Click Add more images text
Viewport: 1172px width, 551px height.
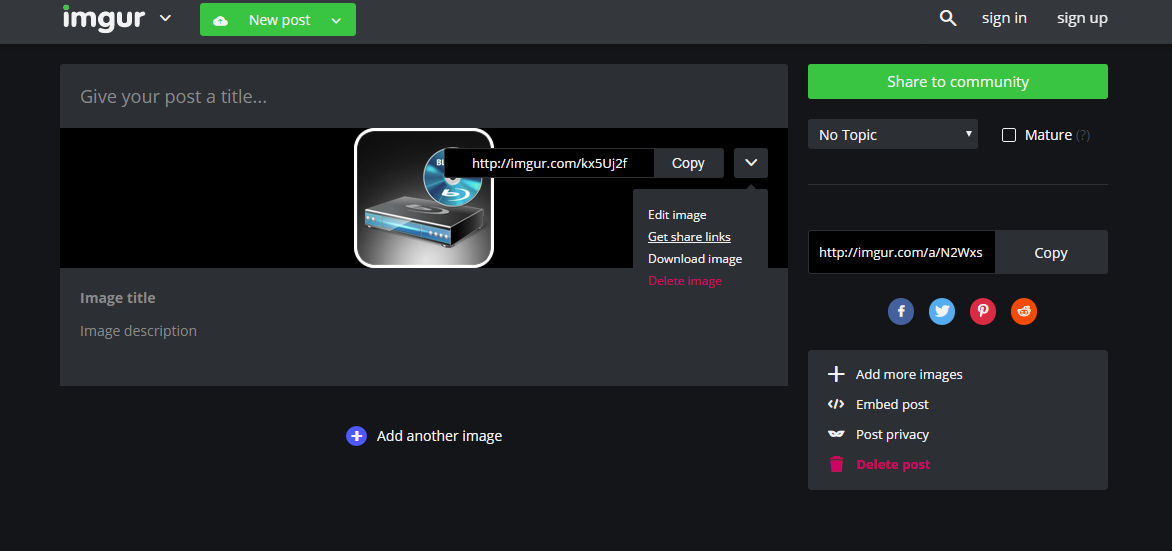909,375
